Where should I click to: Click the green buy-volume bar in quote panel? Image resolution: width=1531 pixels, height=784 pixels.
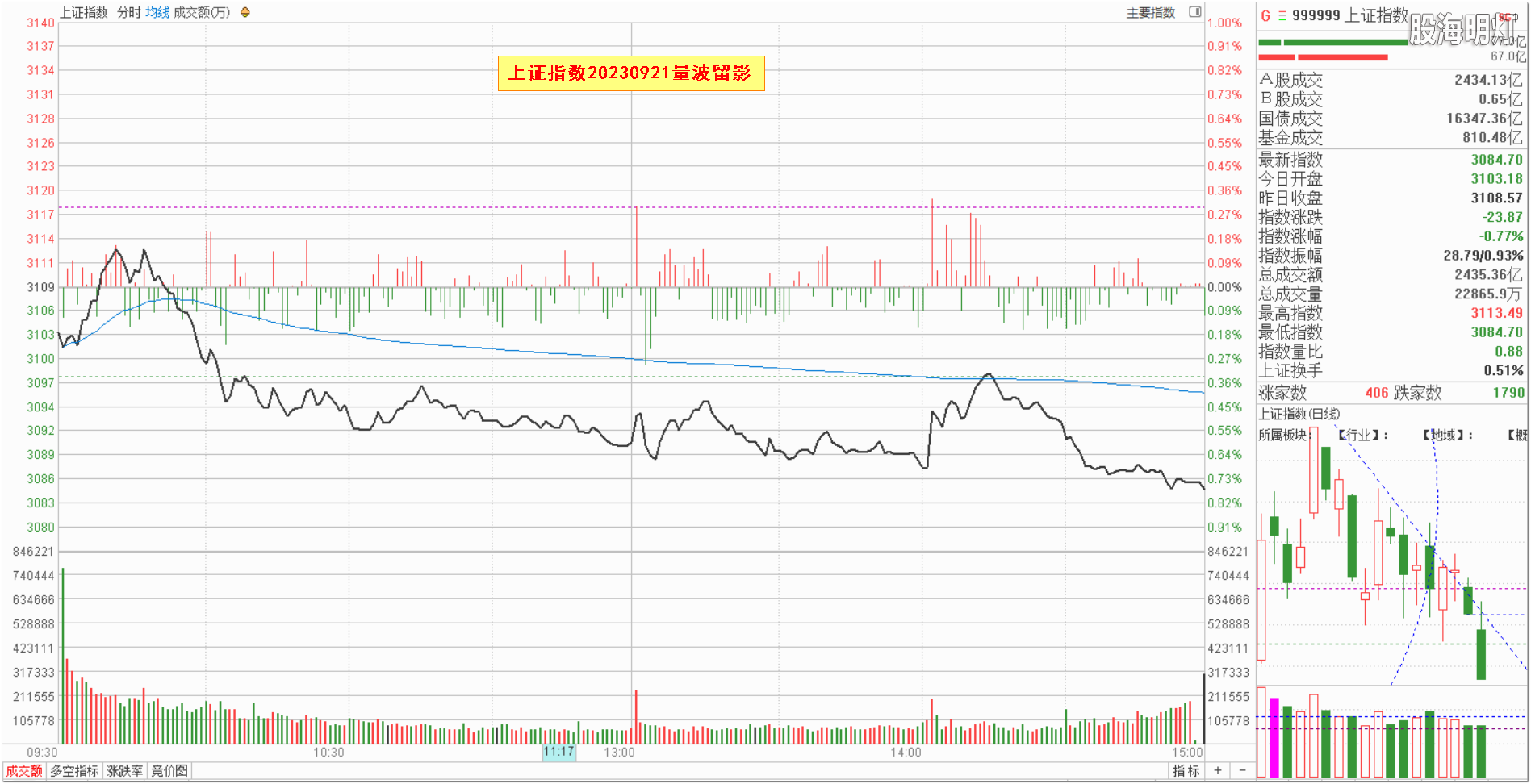[x=1332, y=42]
